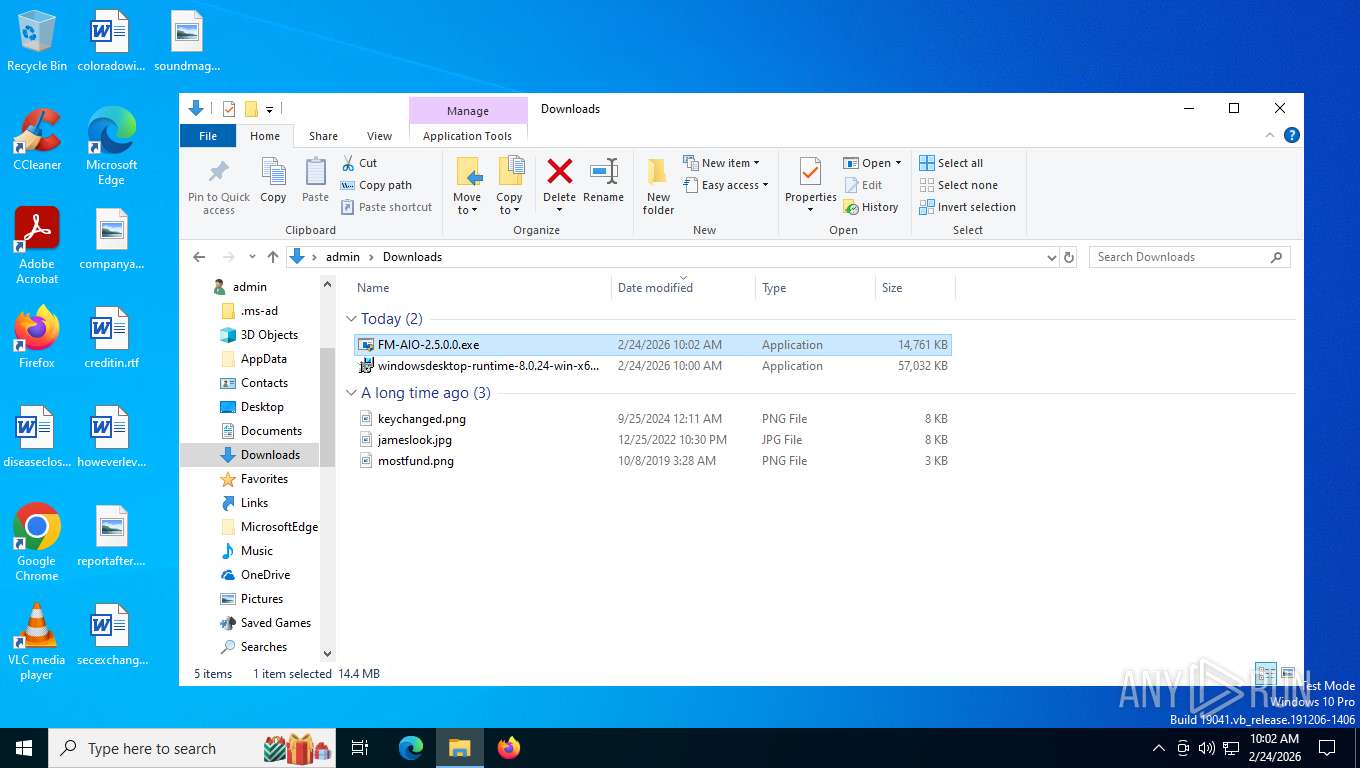Select mostfund.png file

[653, 461]
